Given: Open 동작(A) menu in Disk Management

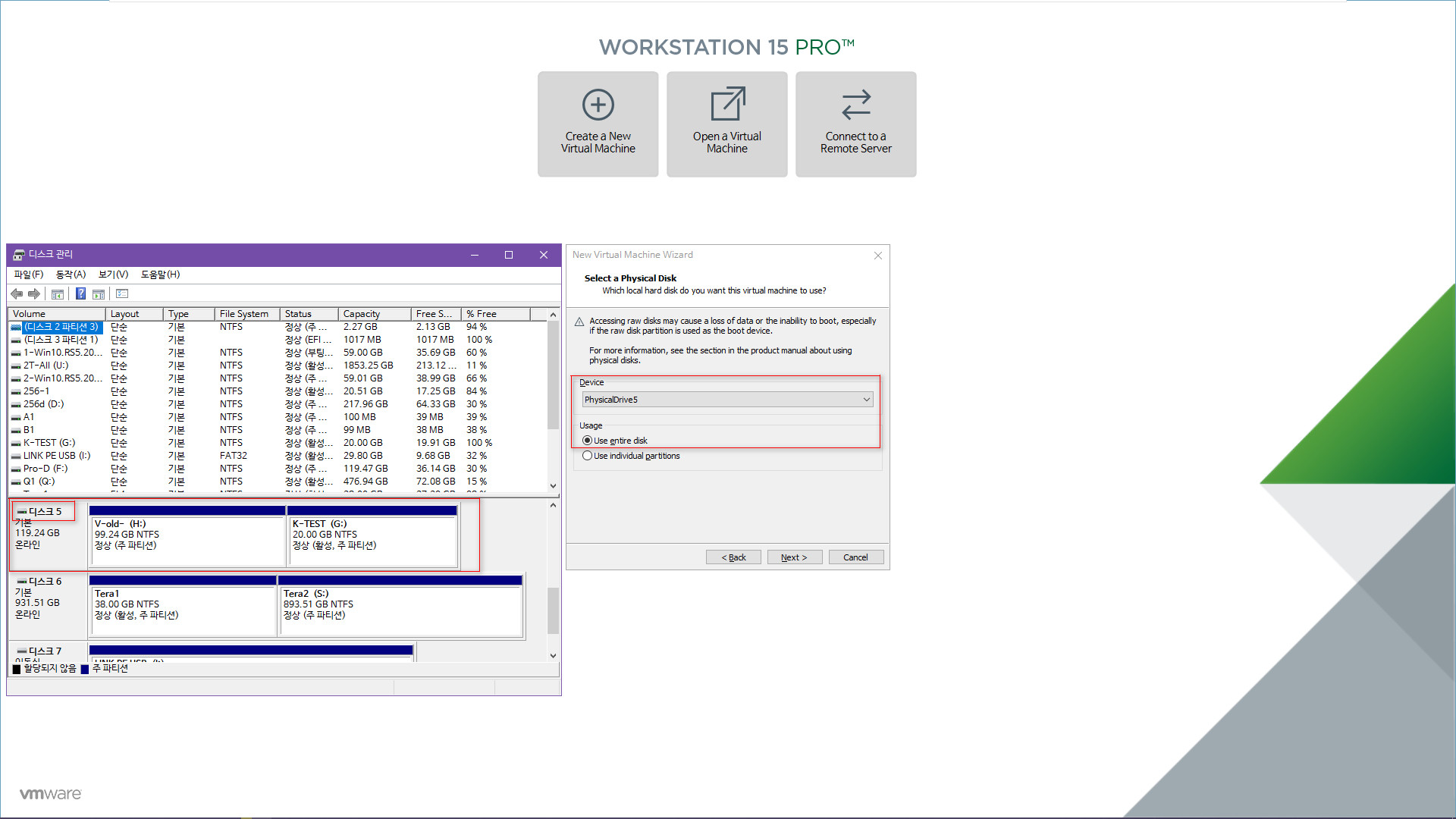Looking at the screenshot, I should coord(71,275).
